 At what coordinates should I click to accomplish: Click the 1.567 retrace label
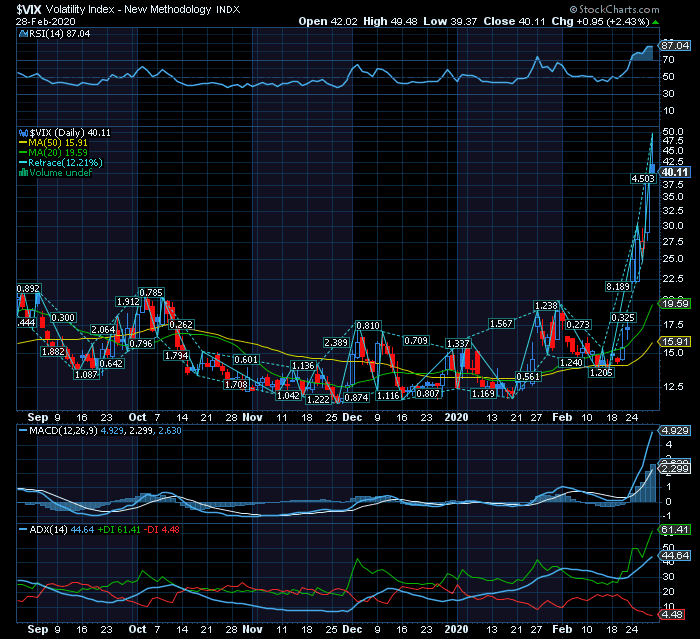(x=501, y=324)
